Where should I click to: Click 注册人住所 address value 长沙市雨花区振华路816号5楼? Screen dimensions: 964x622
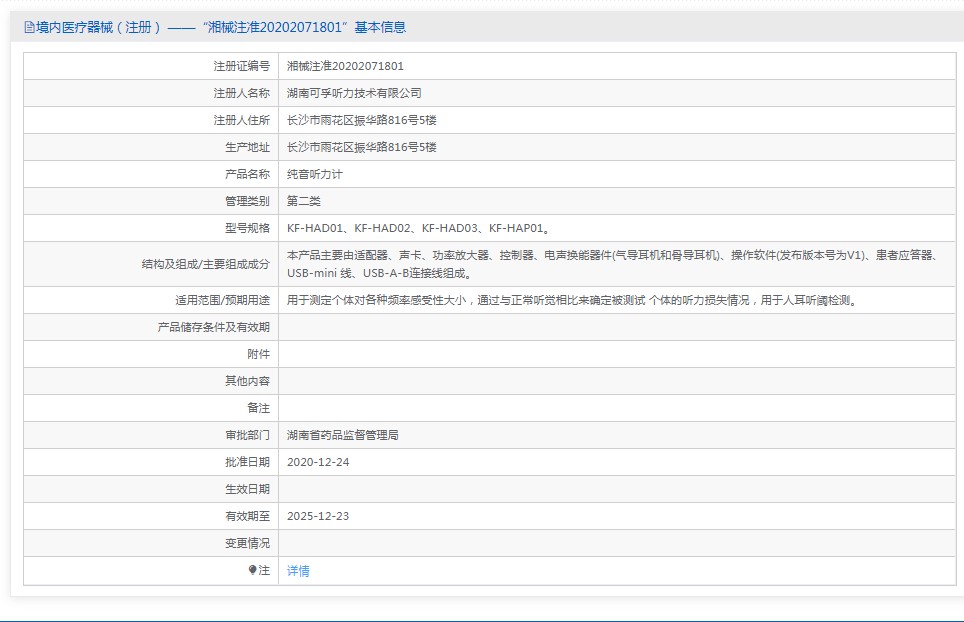[x=362, y=120]
